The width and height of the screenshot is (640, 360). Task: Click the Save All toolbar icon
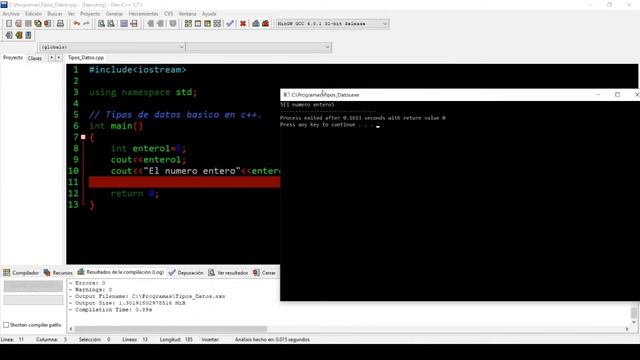(x=38, y=24)
